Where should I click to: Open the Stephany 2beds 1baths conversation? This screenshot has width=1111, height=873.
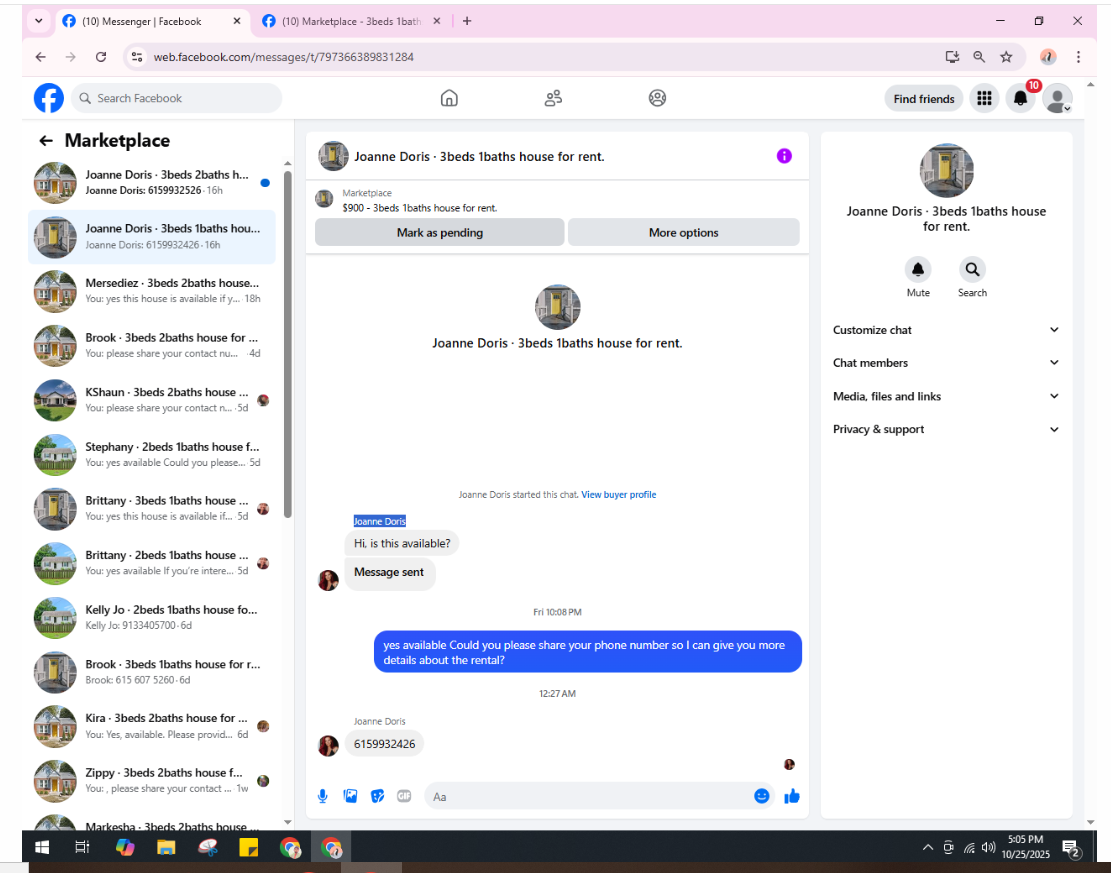pos(152,454)
